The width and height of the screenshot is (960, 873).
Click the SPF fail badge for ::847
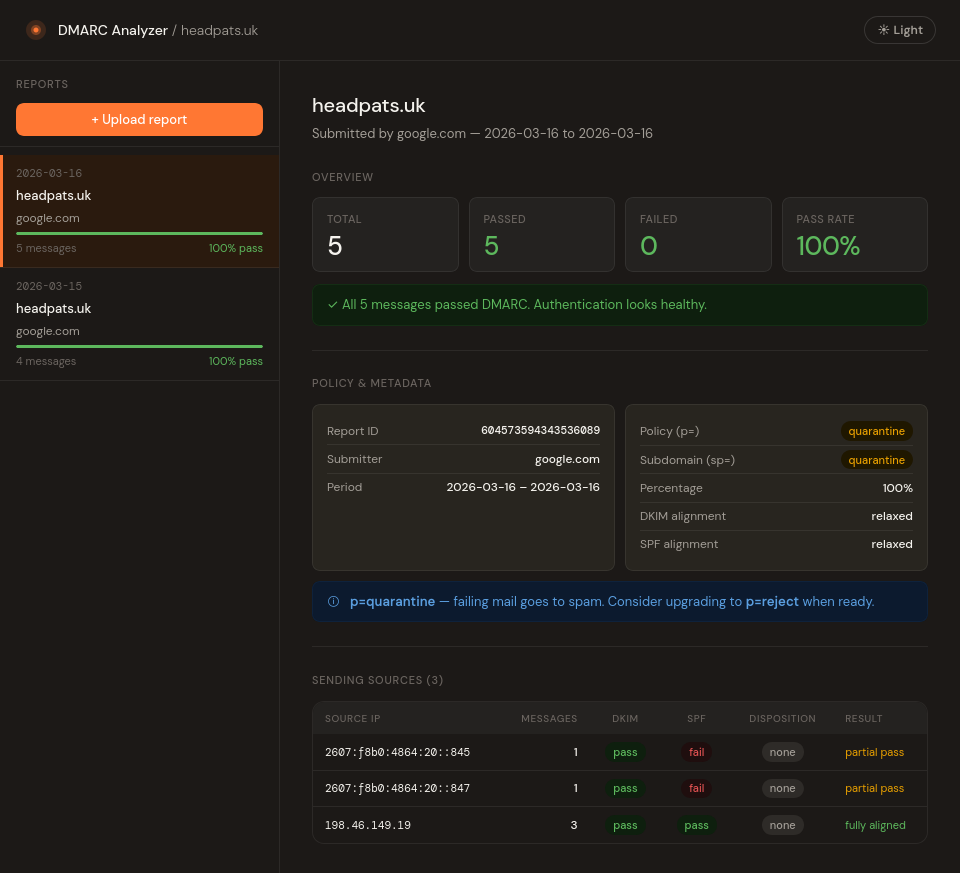coord(696,788)
